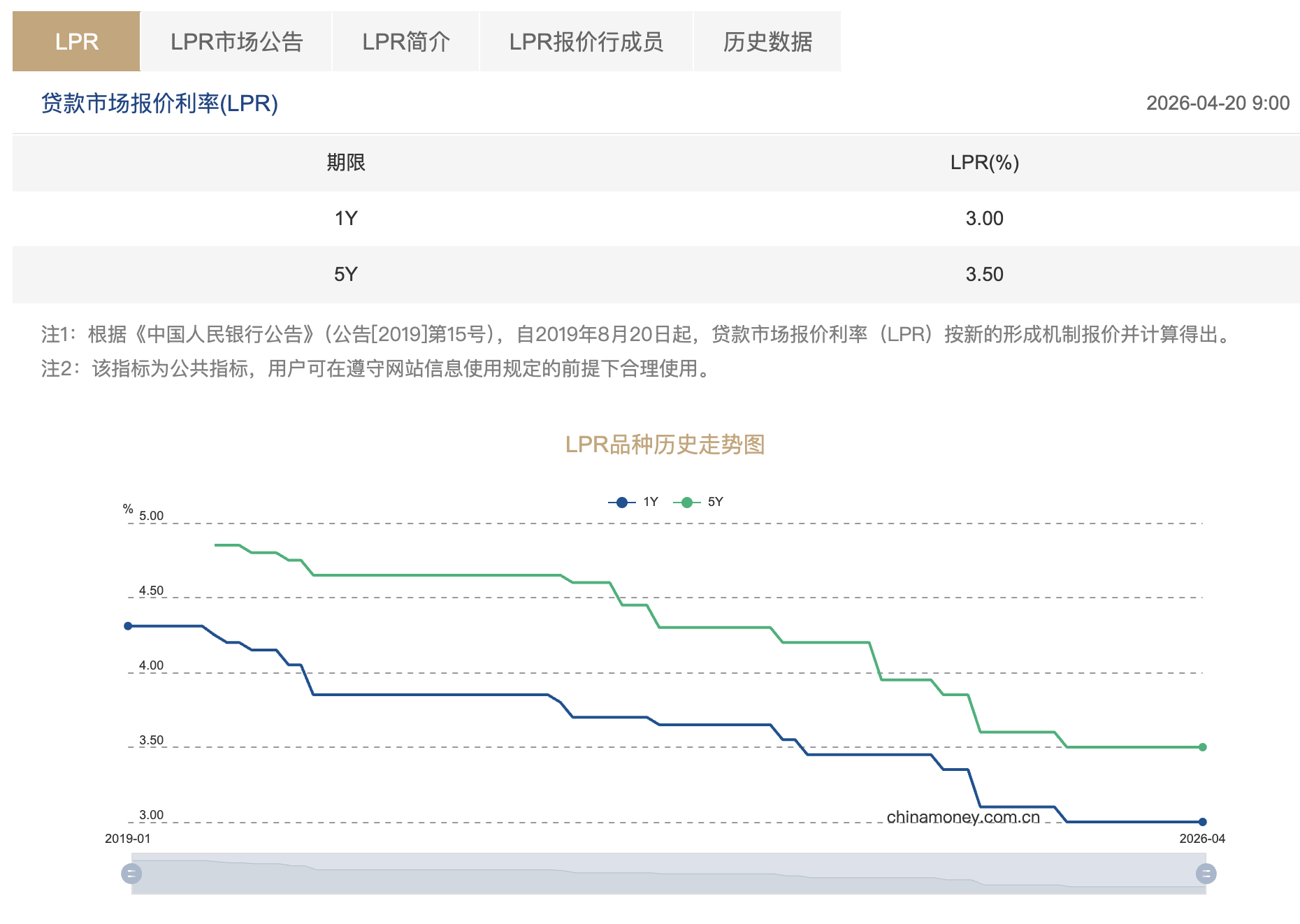Click the chart title LPR品种历史走势图
Image resolution: width=1300 pixels, height=924 pixels.
coord(665,443)
